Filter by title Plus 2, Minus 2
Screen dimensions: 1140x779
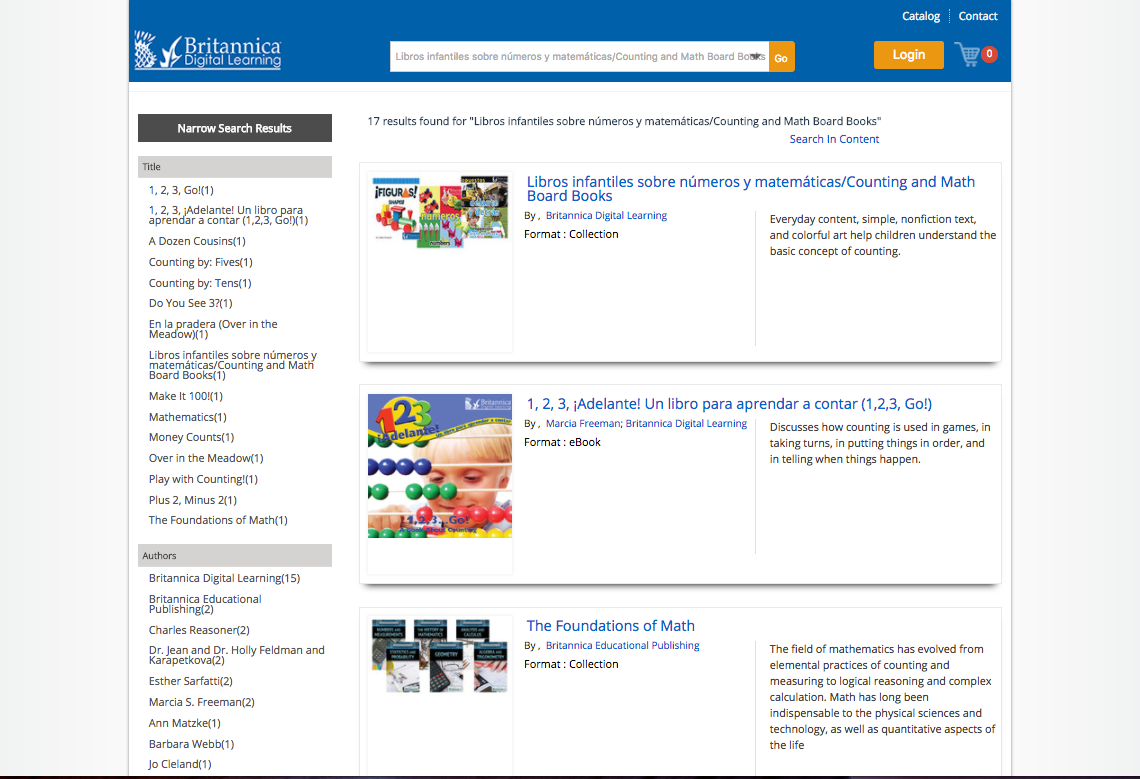coord(193,500)
